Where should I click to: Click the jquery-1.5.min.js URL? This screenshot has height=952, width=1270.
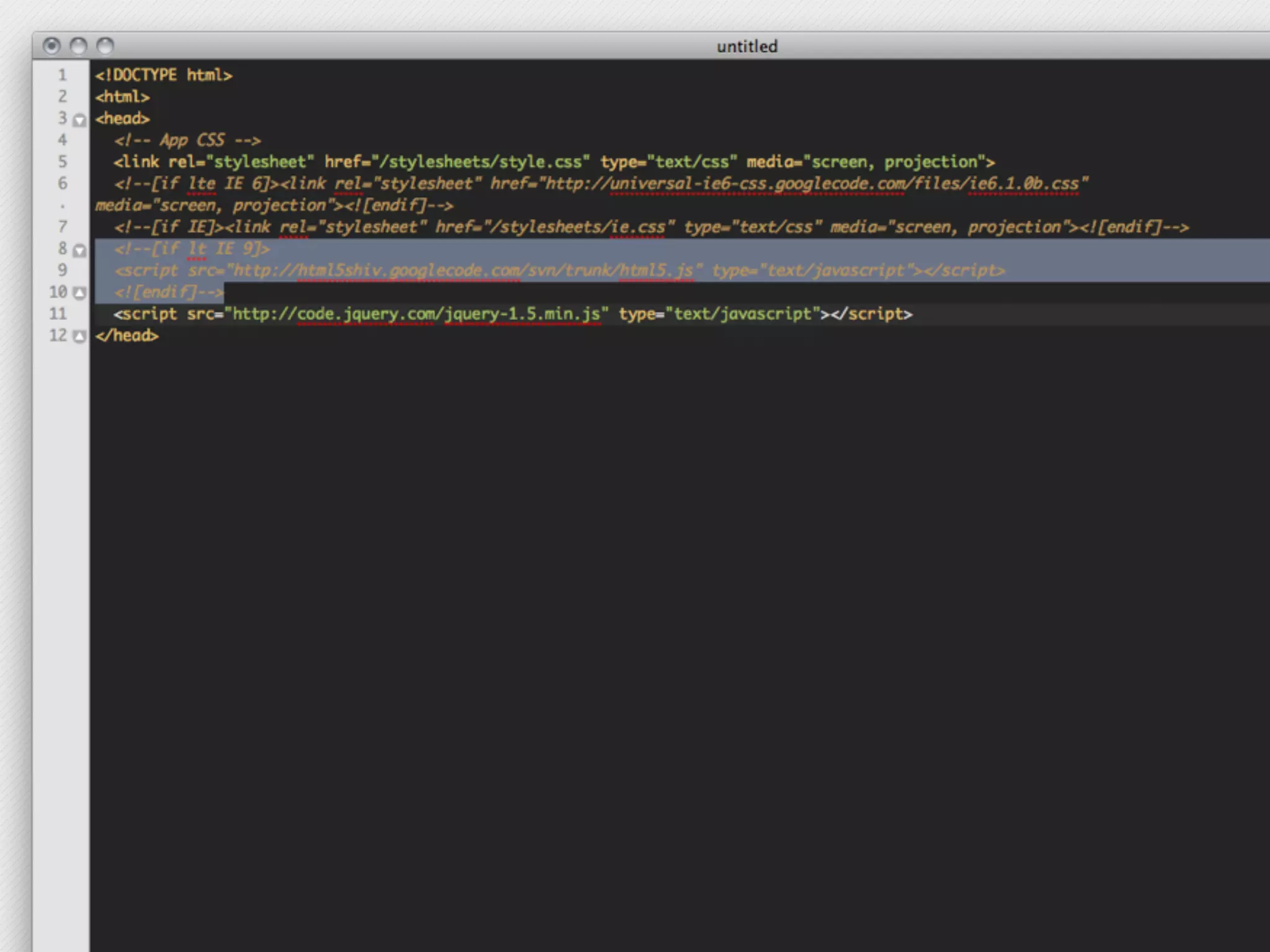tap(415, 314)
